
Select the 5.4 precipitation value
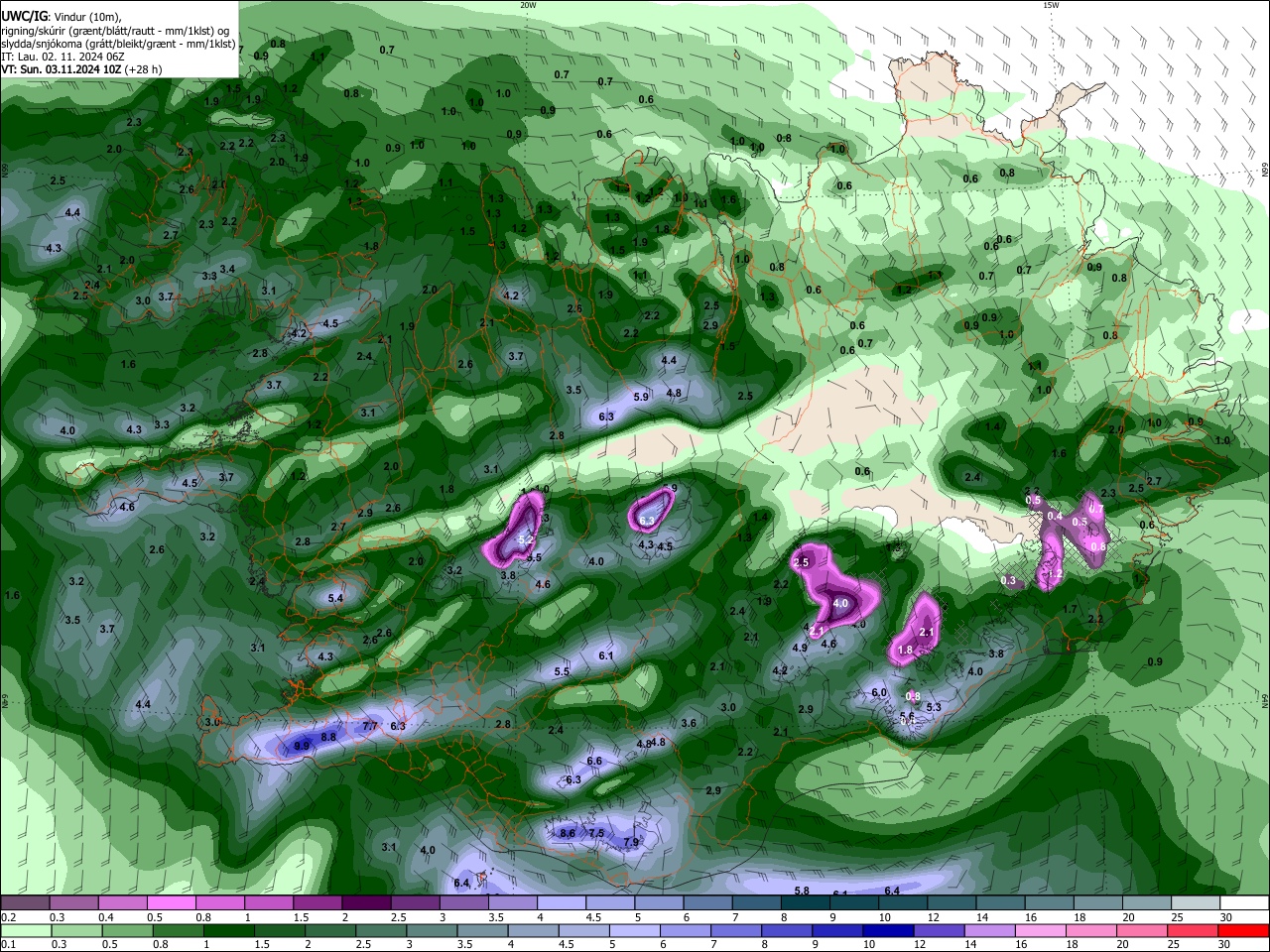pyautogui.click(x=335, y=599)
